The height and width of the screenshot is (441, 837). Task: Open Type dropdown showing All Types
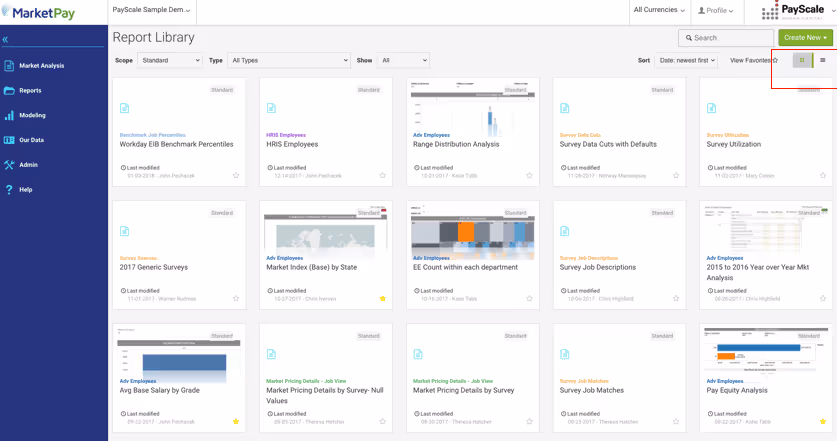coord(289,60)
